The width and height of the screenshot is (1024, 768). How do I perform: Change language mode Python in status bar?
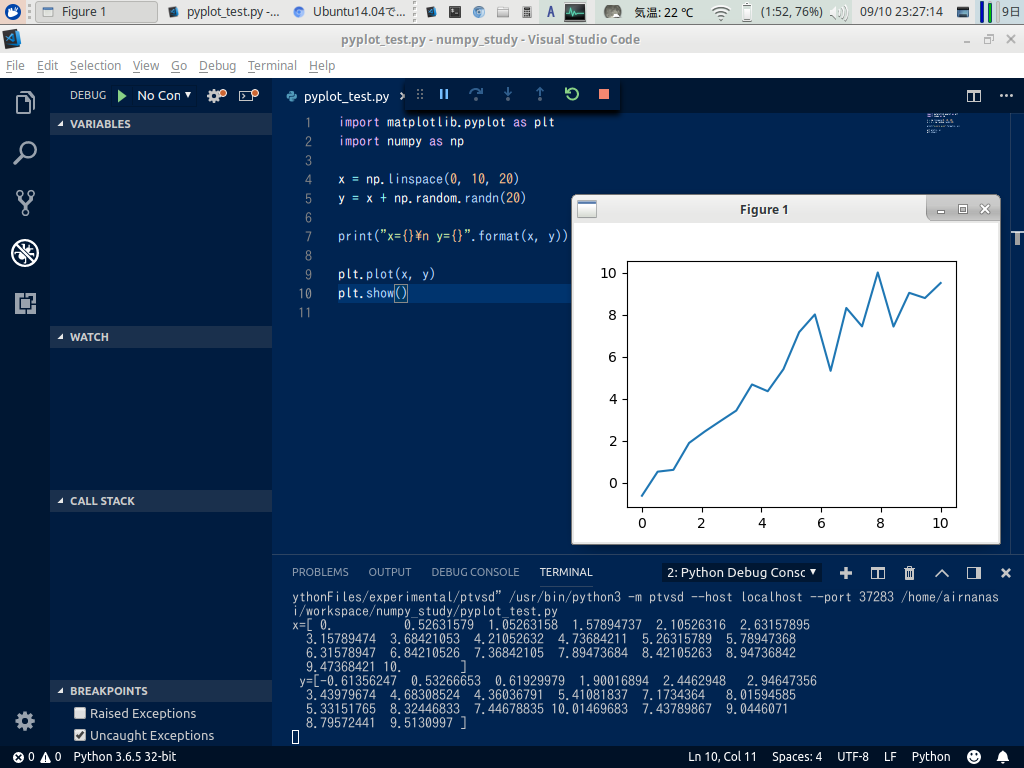931,756
